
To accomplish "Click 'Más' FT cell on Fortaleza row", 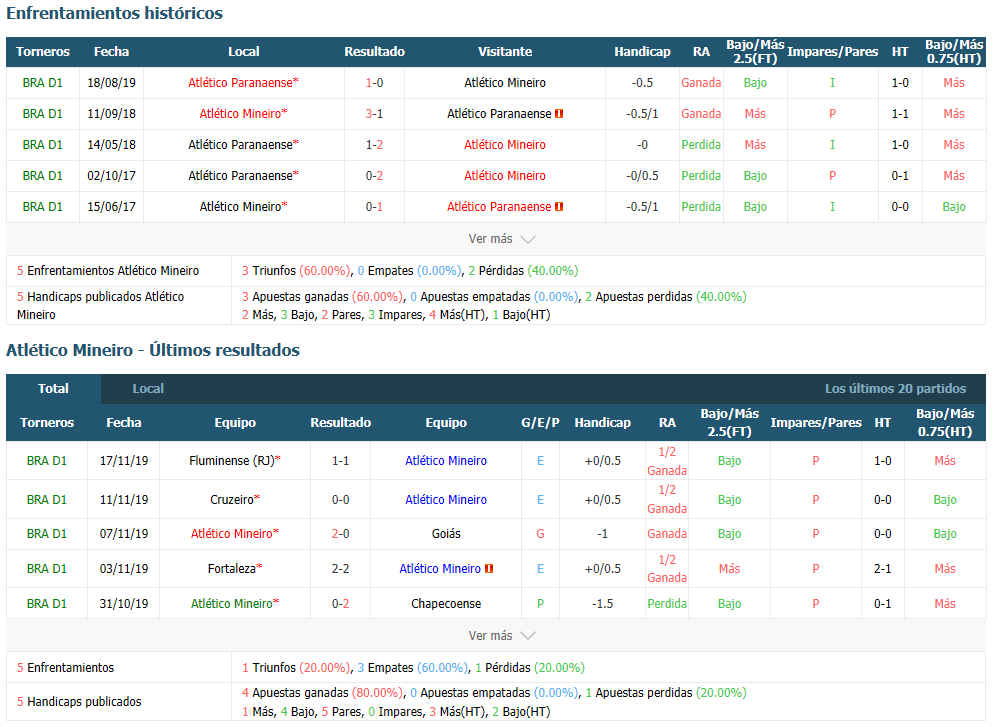I will tap(729, 569).
